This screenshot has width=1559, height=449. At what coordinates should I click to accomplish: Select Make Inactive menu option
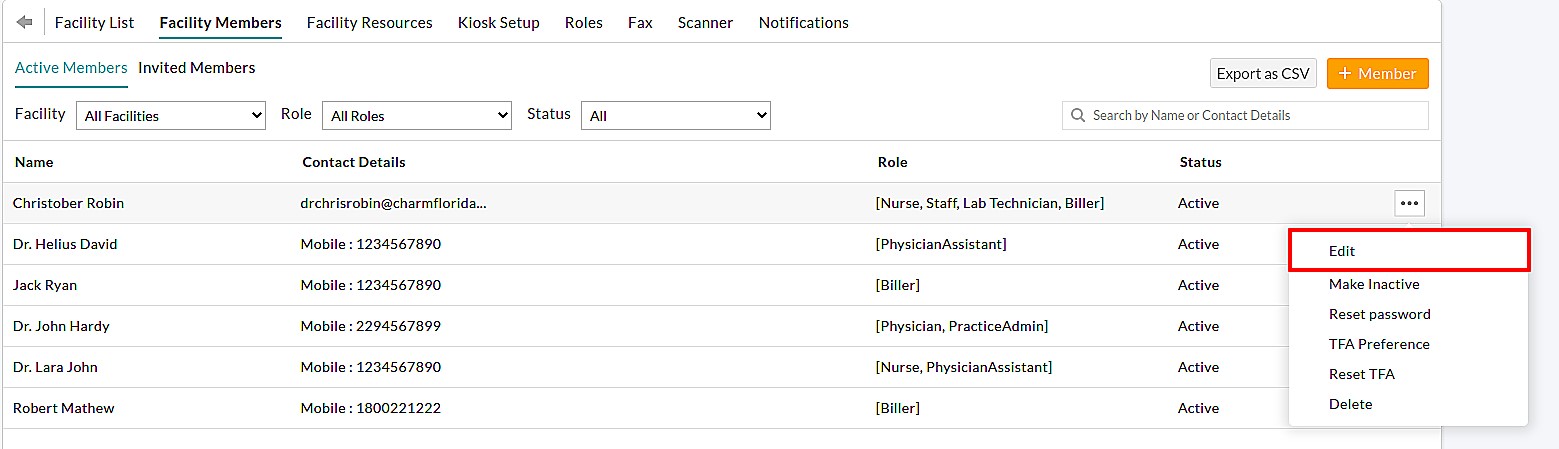1373,284
